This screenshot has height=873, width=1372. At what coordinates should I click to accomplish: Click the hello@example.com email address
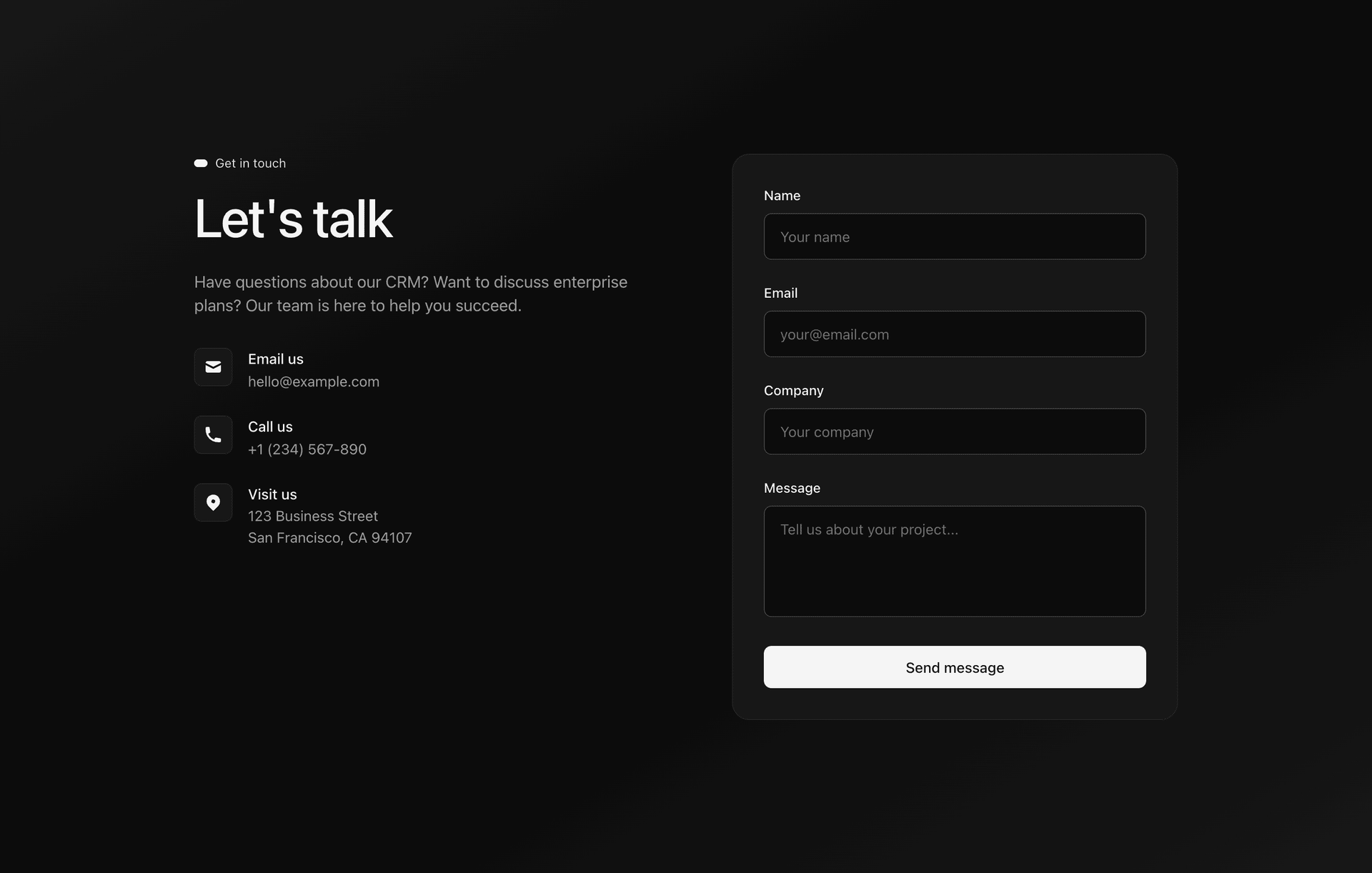click(x=314, y=381)
